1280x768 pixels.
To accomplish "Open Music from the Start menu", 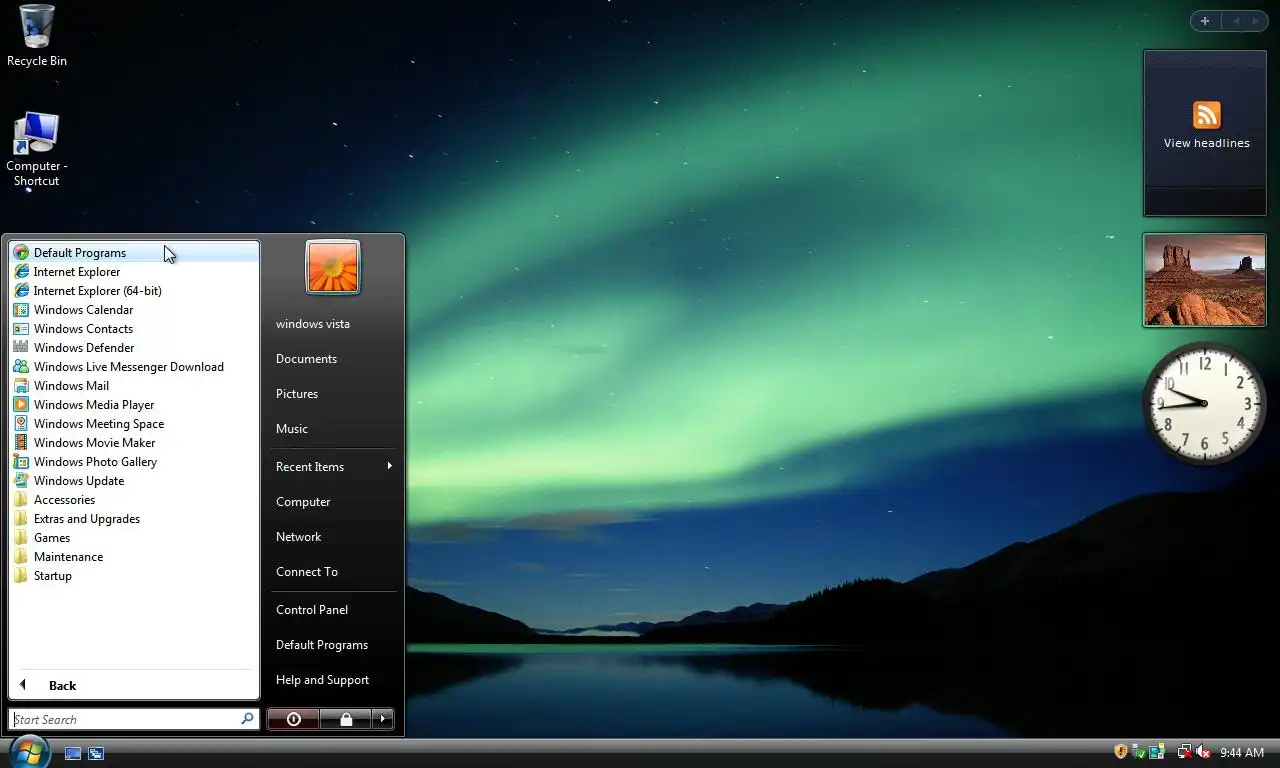I will [x=292, y=429].
